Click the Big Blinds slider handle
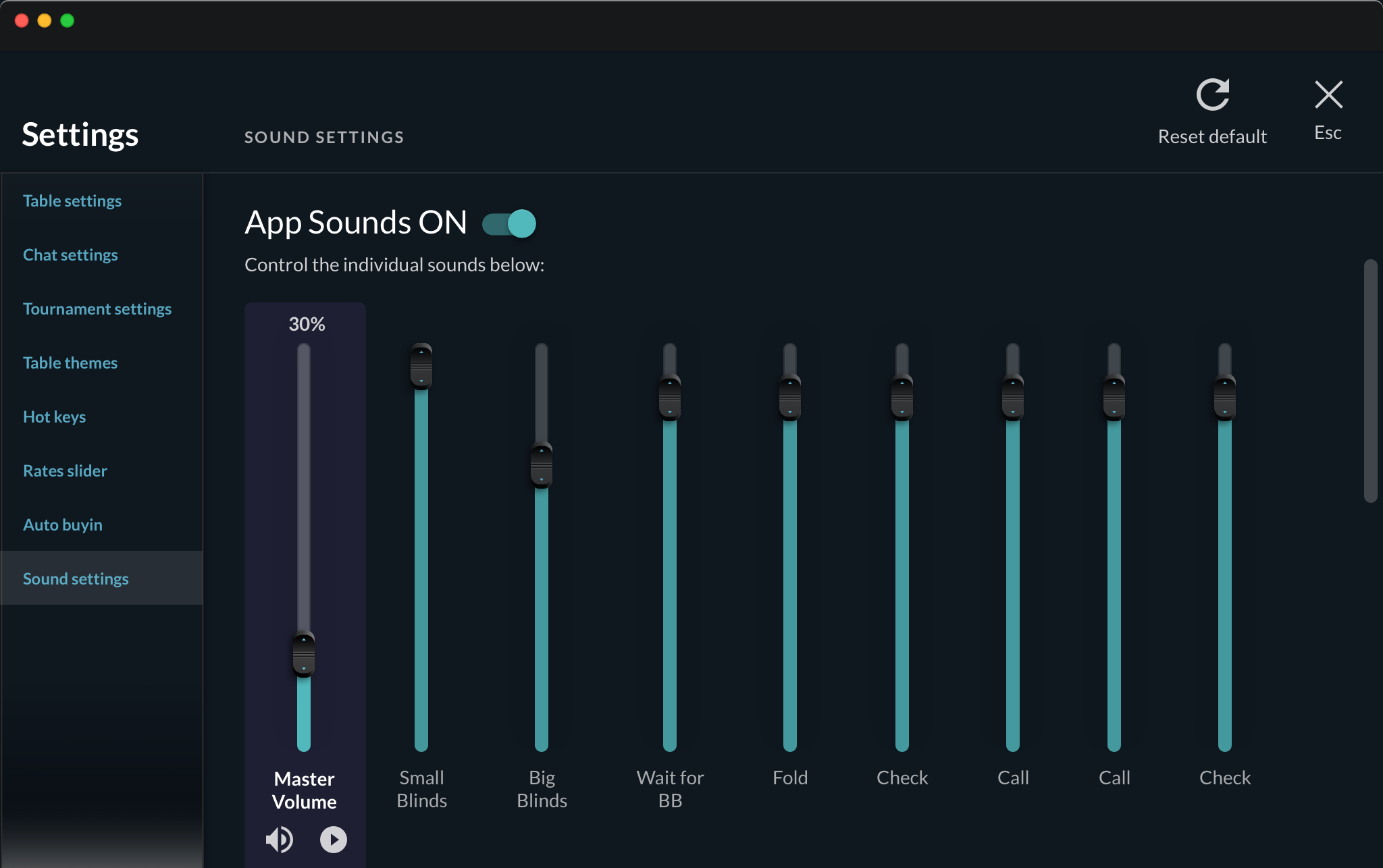Image resolution: width=1383 pixels, height=868 pixels. point(542,465)
